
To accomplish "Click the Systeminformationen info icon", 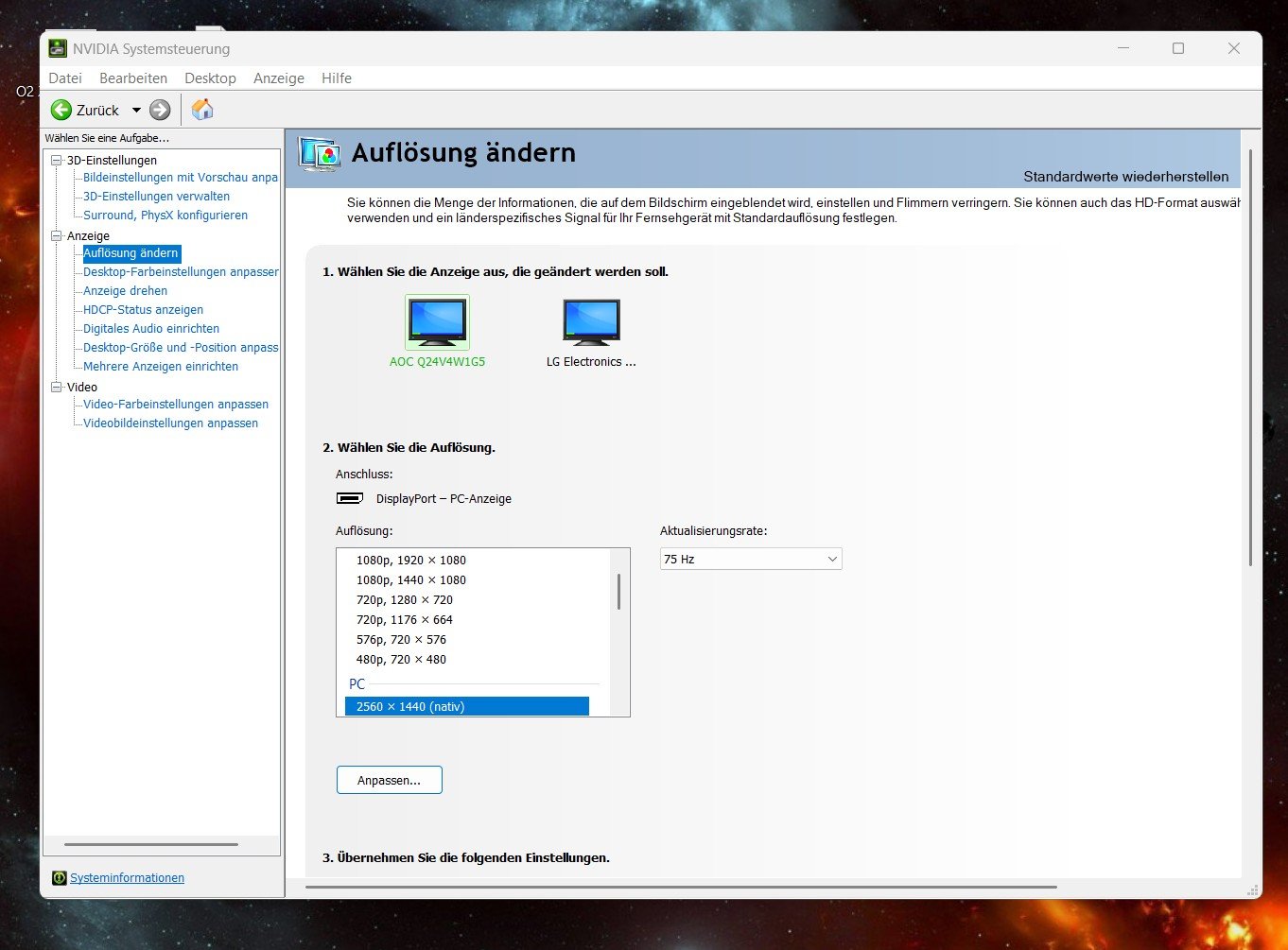I will point(60,878).
